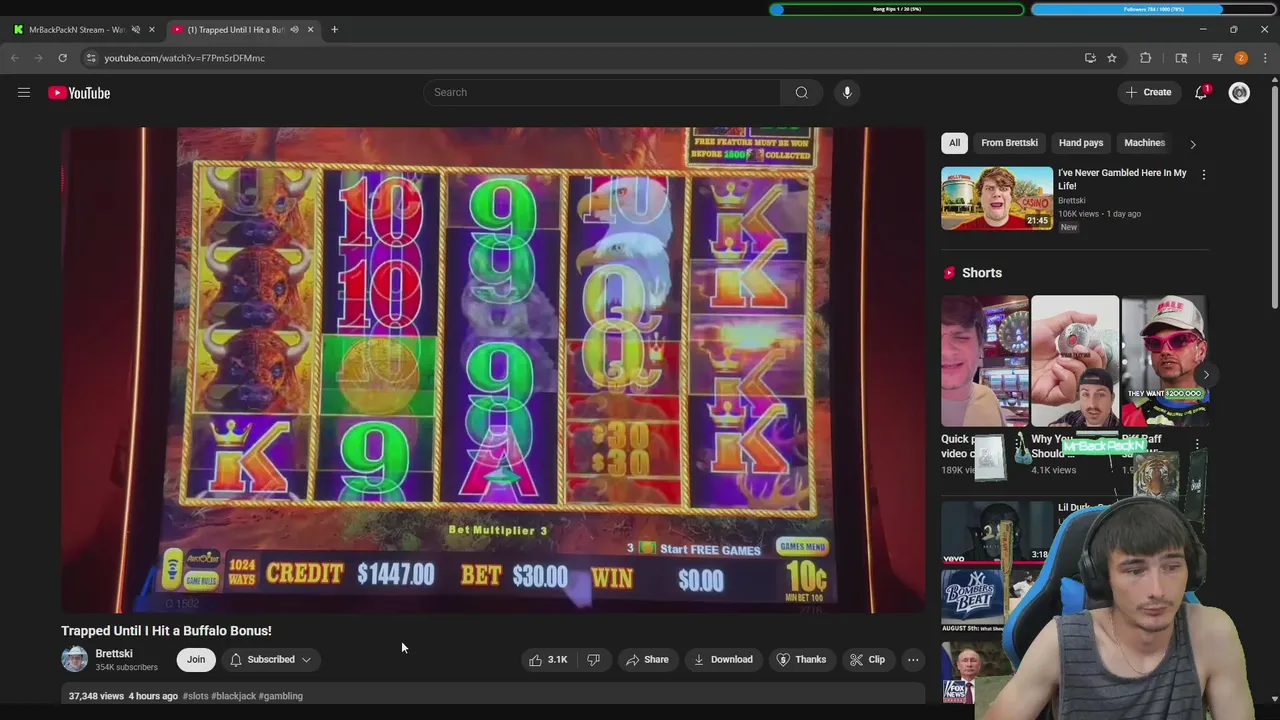The width and height of the screenshot is (1280, 720).
Task: Click the Followers goal progress bar
Action: coord(1153,9)
